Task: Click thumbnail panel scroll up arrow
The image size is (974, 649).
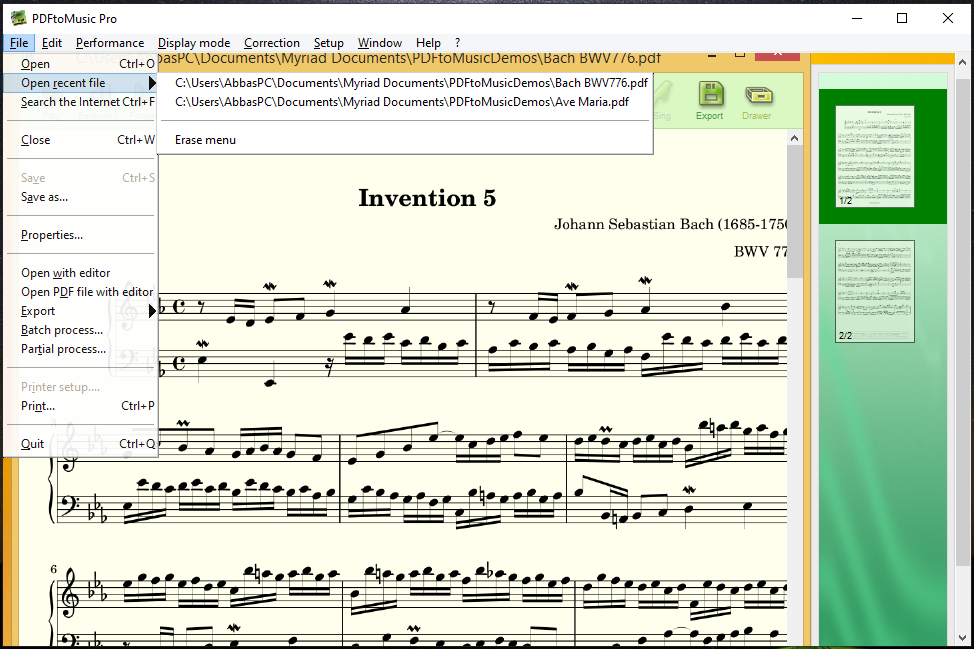Action: pos(962,62)
